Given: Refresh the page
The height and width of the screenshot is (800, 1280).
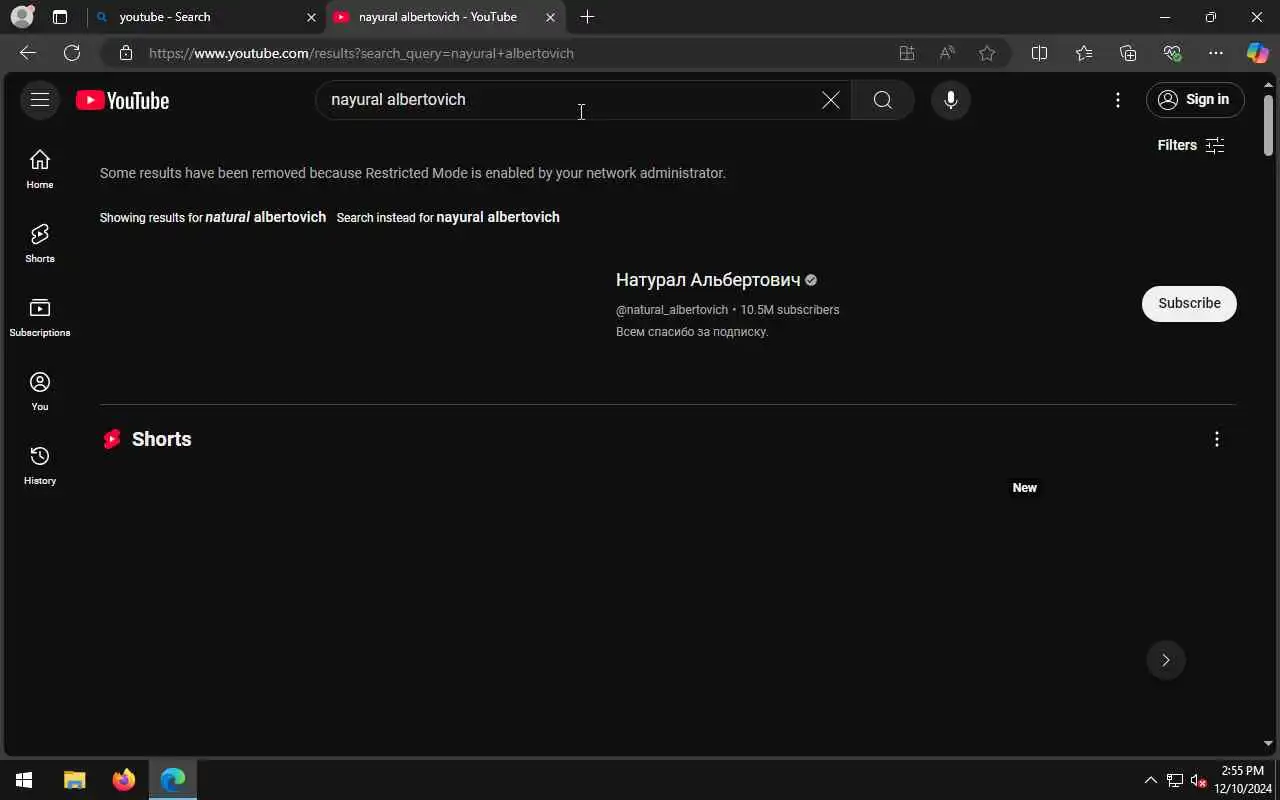Looking at the screenshot, I should pos(72,53).
